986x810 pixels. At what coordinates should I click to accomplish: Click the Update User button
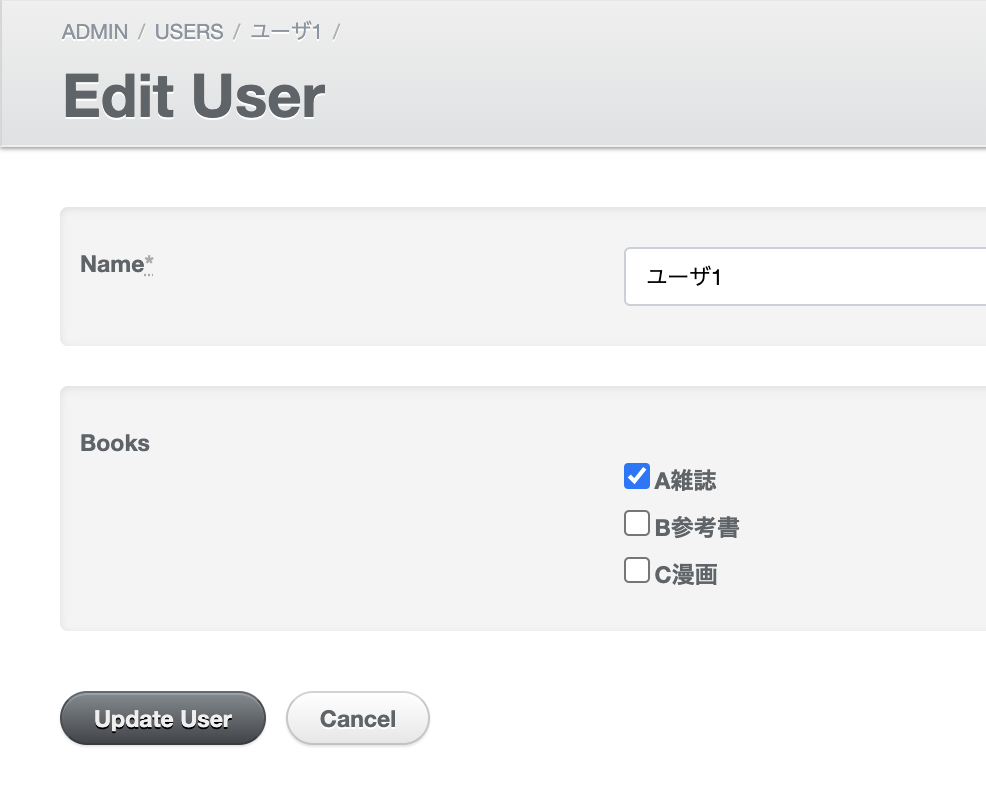coord(163,718)
